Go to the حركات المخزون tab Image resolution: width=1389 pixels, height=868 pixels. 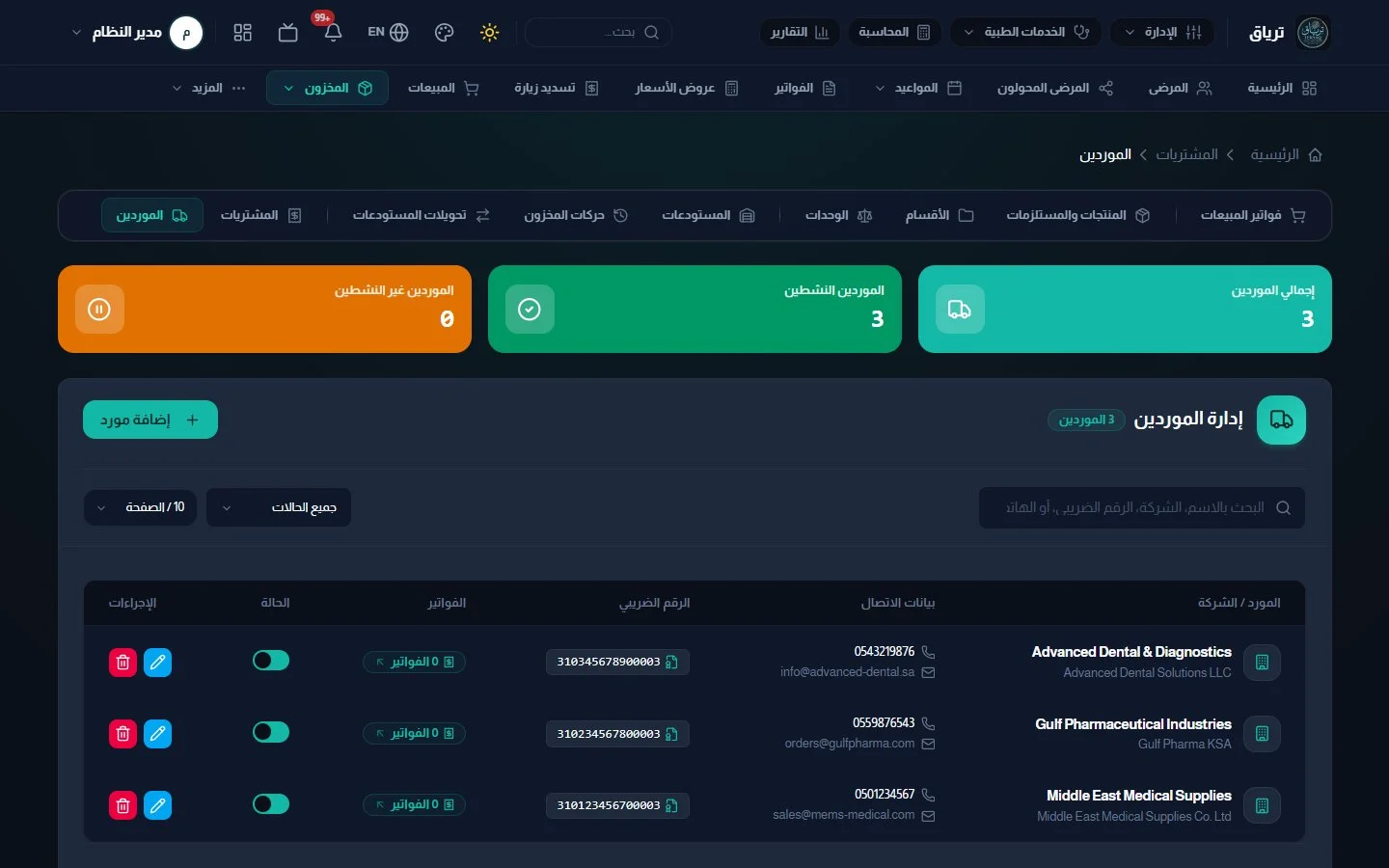click(576, 215)
